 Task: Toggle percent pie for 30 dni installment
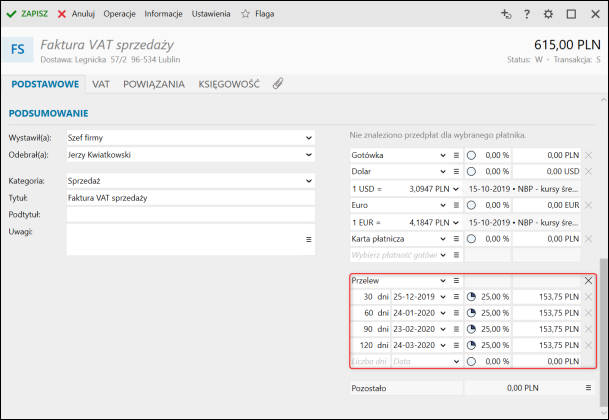click(x=471, y=297)
